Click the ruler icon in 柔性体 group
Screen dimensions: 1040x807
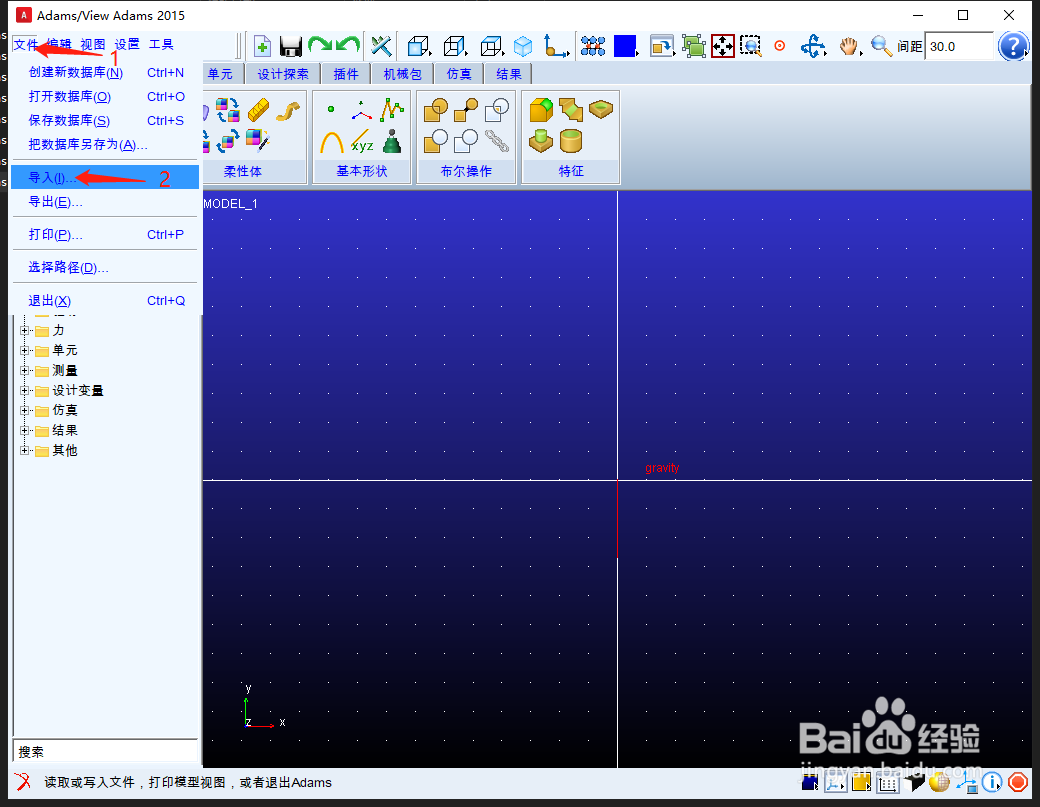259,109
